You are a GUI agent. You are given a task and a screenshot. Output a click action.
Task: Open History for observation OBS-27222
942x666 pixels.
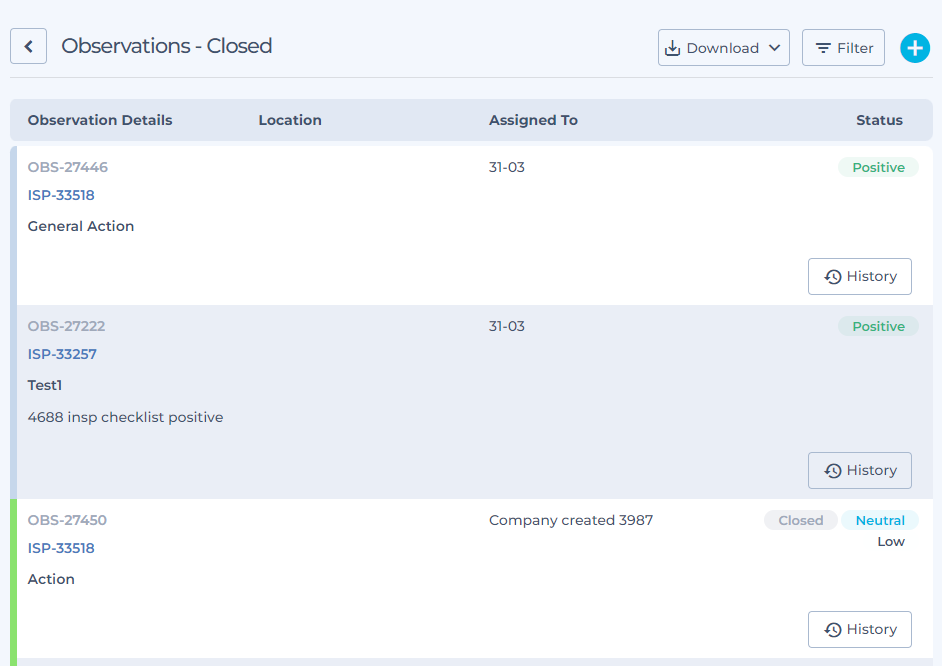(859, 471)
